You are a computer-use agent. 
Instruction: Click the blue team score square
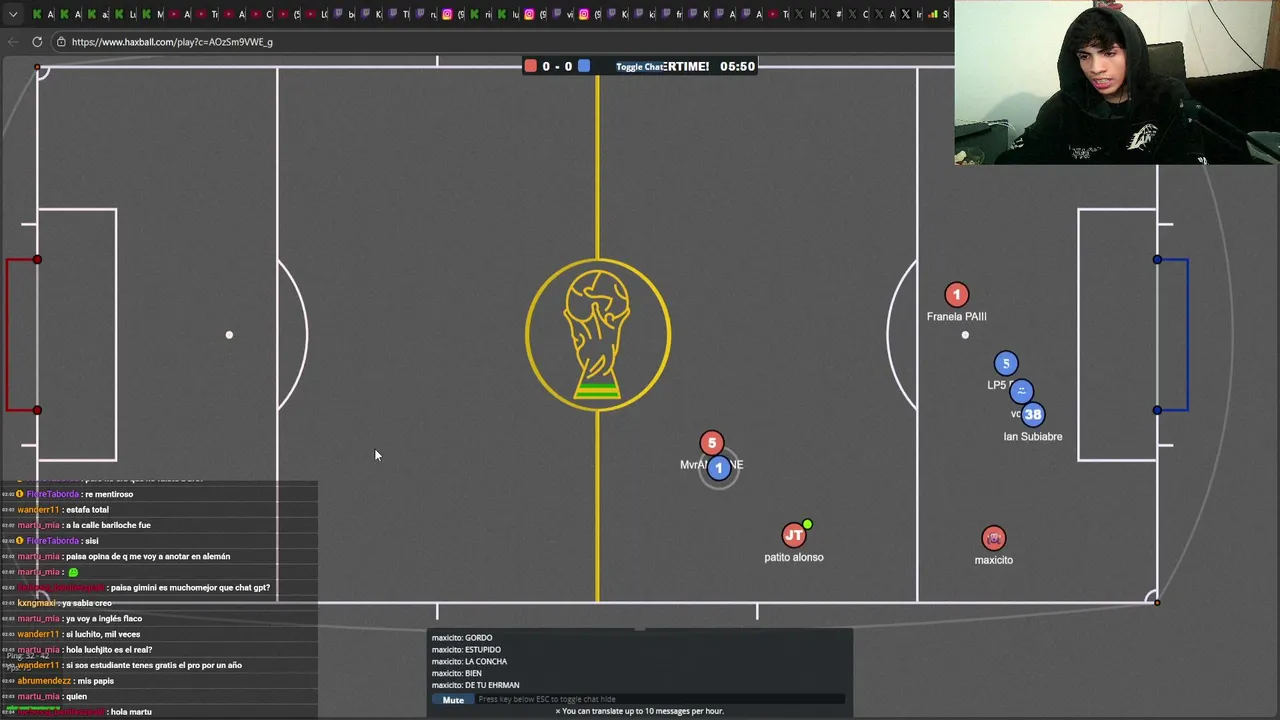click(584, 66)
